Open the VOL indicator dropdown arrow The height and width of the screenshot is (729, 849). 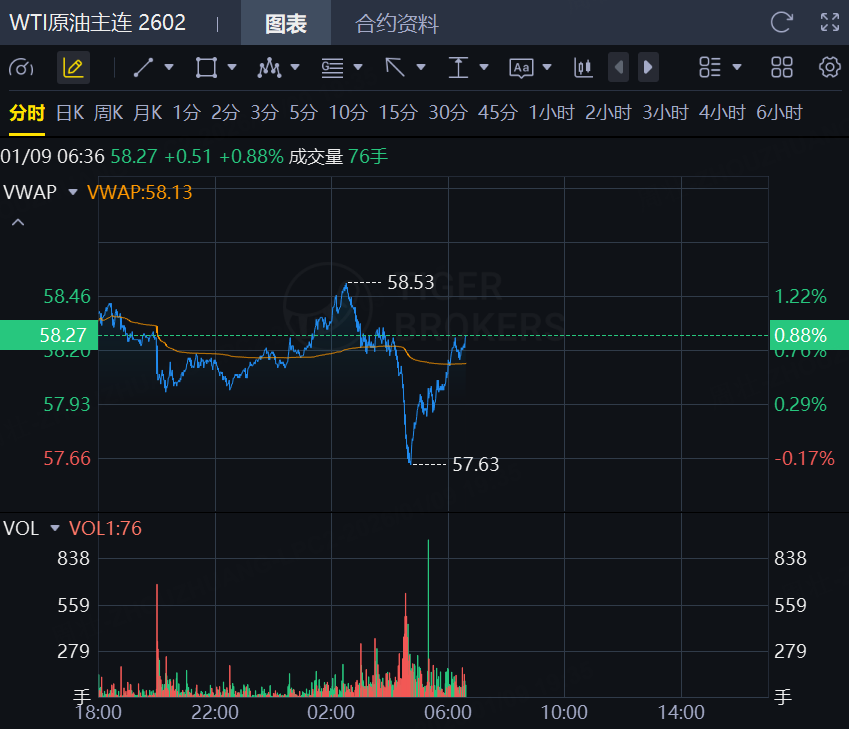(x=54, y=528)
